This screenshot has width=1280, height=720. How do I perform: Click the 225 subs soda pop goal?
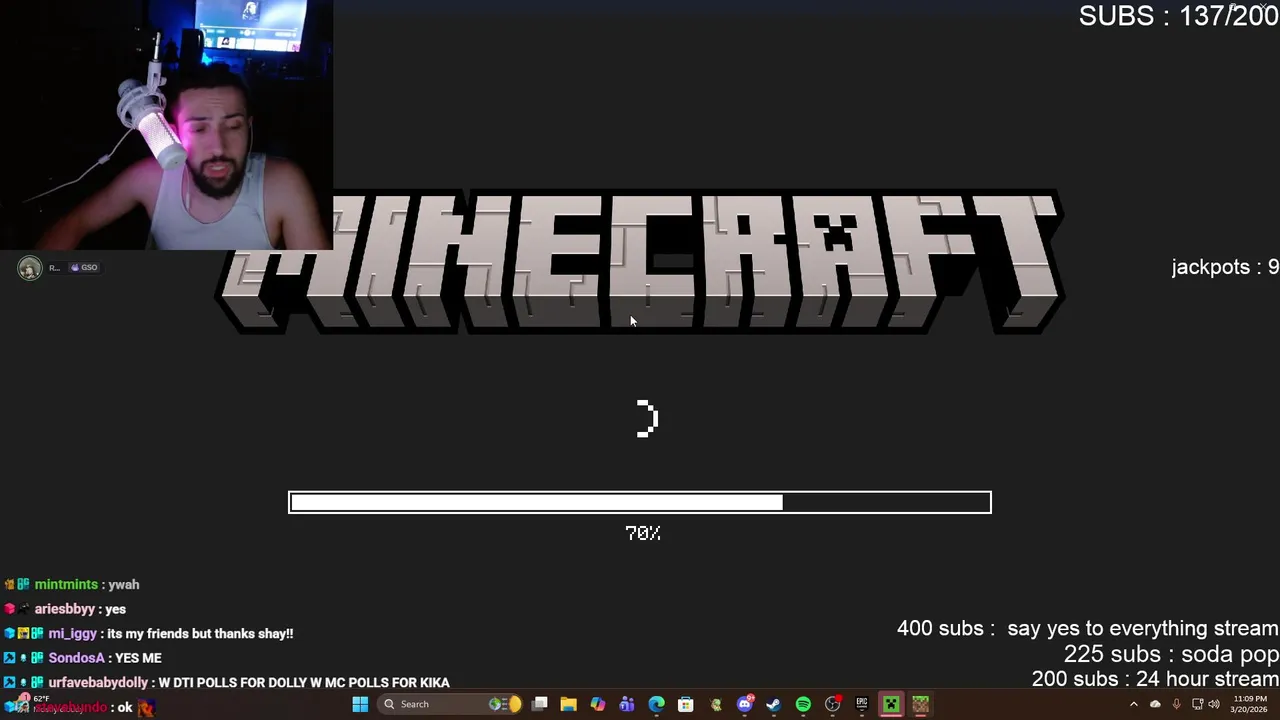pos(1171,654)
